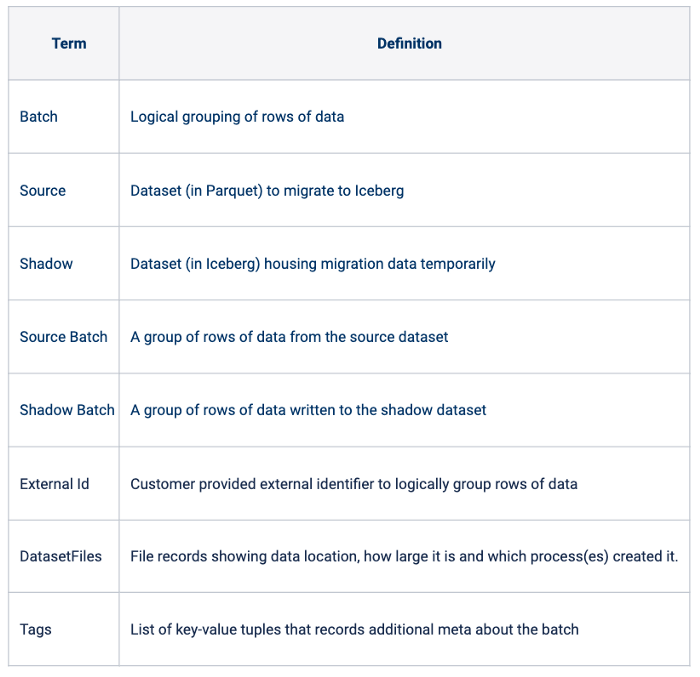
Task: Select the Shadow term cell
Action: click(46, 264)
